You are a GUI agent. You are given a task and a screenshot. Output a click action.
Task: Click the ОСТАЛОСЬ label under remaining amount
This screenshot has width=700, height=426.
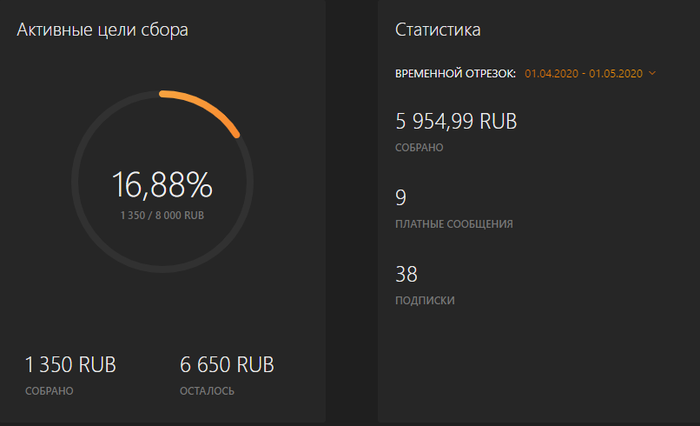(x=207, y=390)
